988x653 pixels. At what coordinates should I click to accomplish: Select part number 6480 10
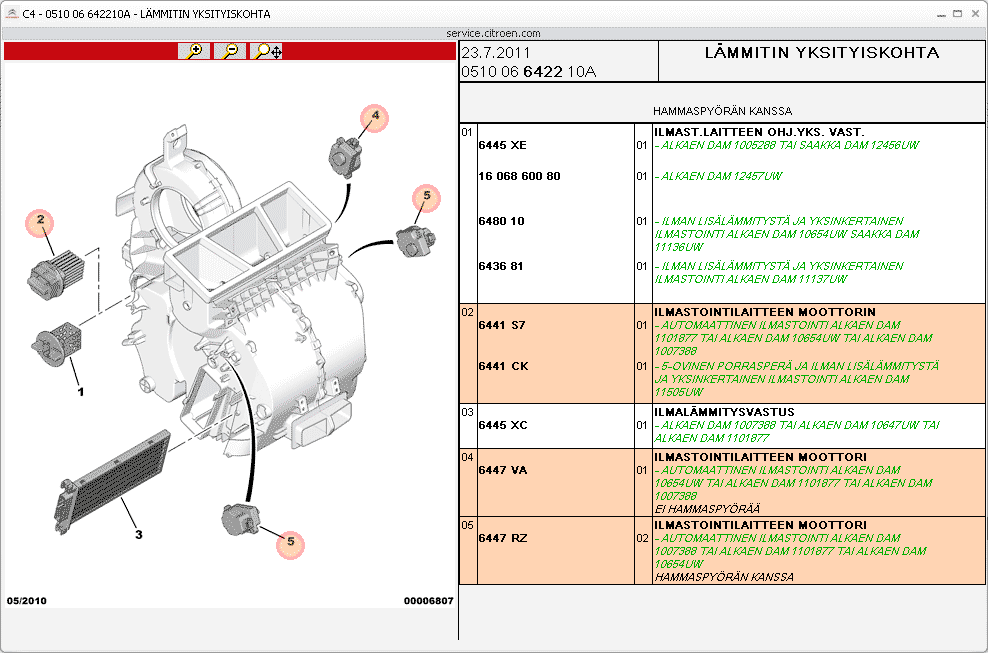pos(501,221)
